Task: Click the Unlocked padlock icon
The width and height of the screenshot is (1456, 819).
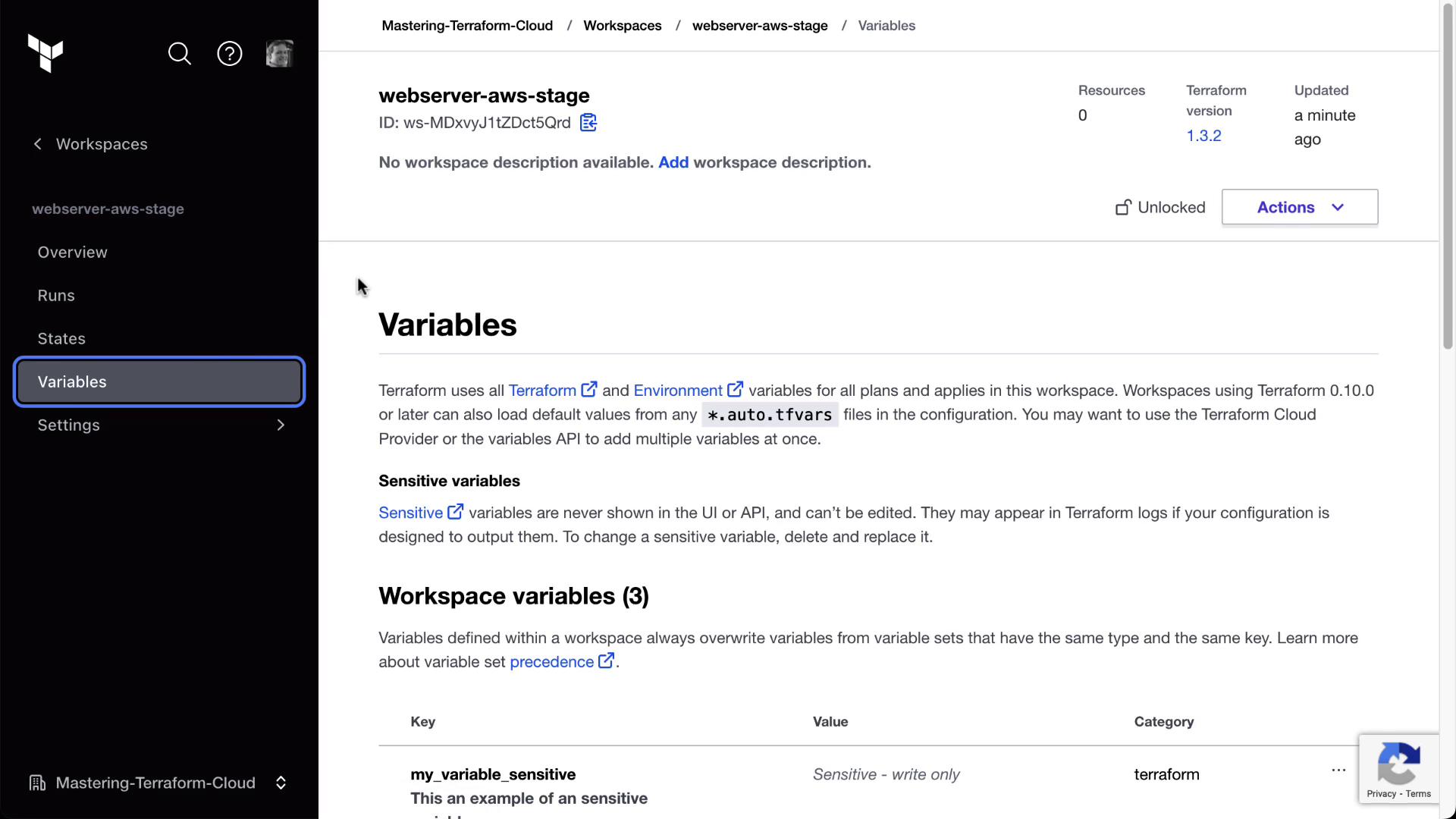Action: [1123, 208]
